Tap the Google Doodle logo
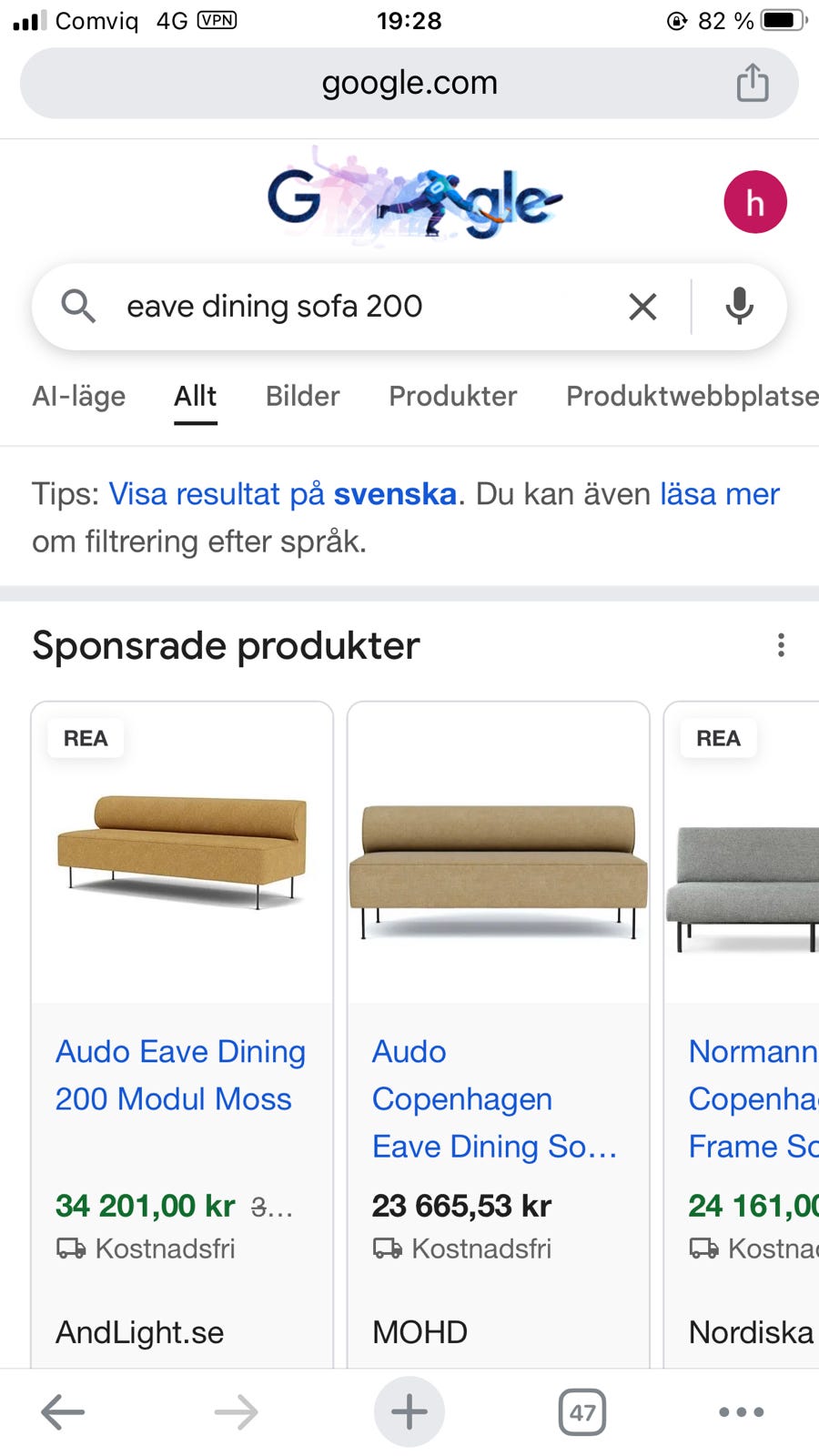The image size is (819, 1456). coord(414,198)
